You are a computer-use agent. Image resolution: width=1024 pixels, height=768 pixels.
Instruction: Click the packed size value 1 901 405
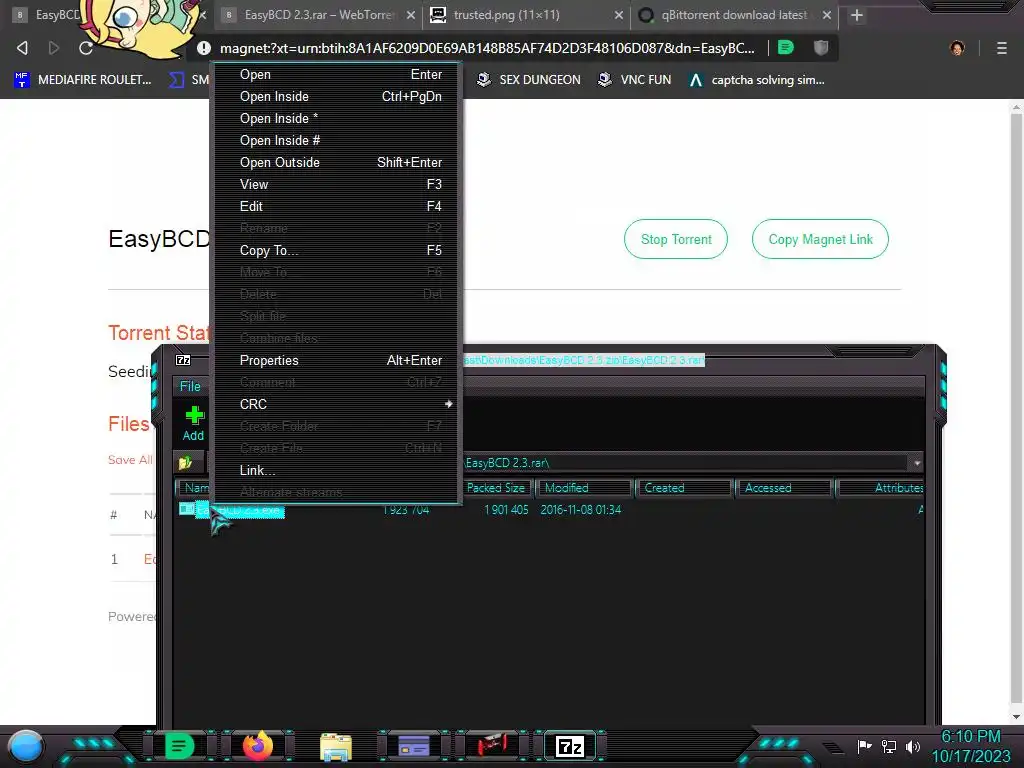pyautogui.click(x=506, y=509)
